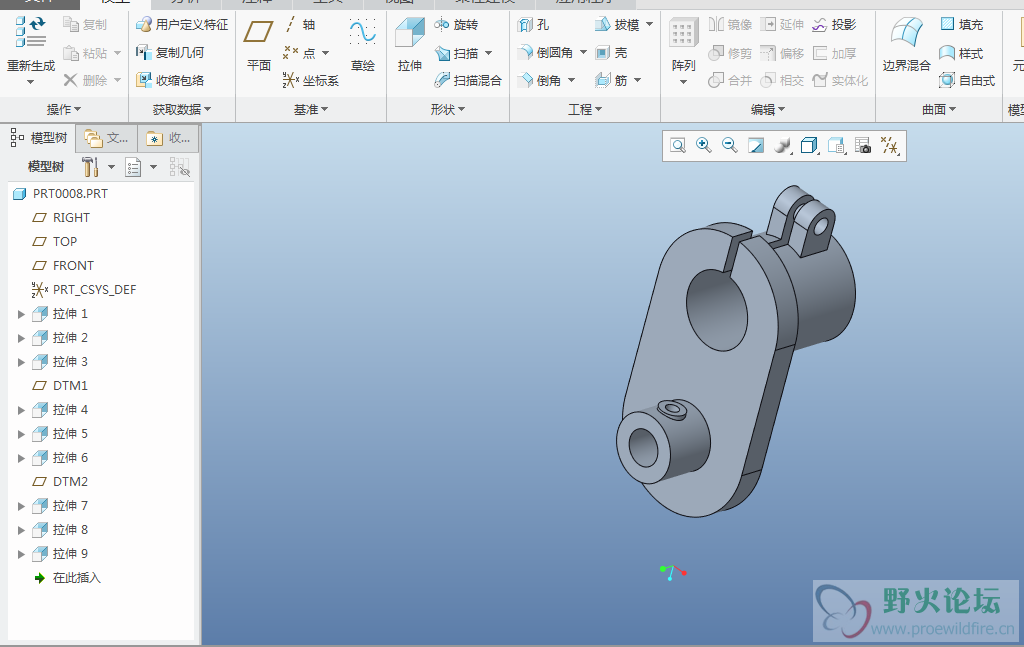Click the 旋转 (Revolve) tool
1024x647 pixels.
tap(456, 25)
